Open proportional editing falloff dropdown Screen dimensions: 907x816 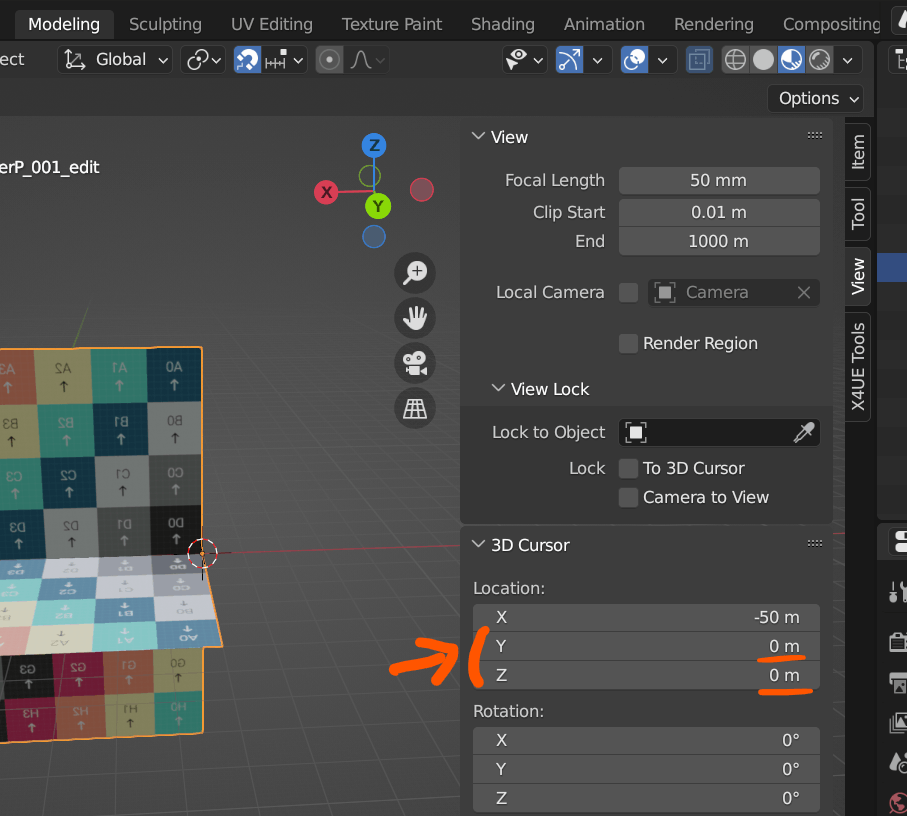(x=367, y=60)
